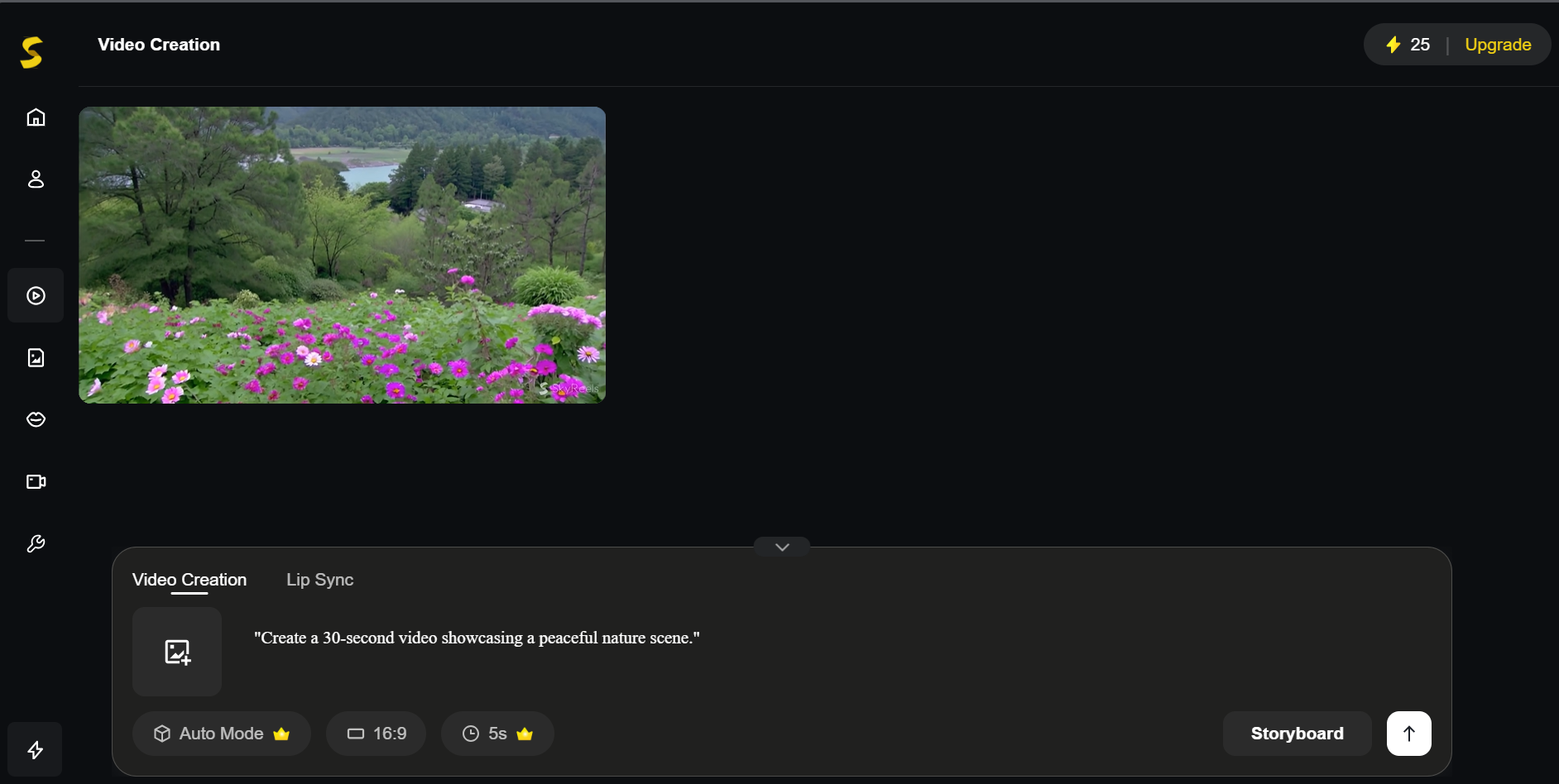This screenshot has height=784, width=1559.
Task: Open the Storyboard view
Action: [1296, 734]
